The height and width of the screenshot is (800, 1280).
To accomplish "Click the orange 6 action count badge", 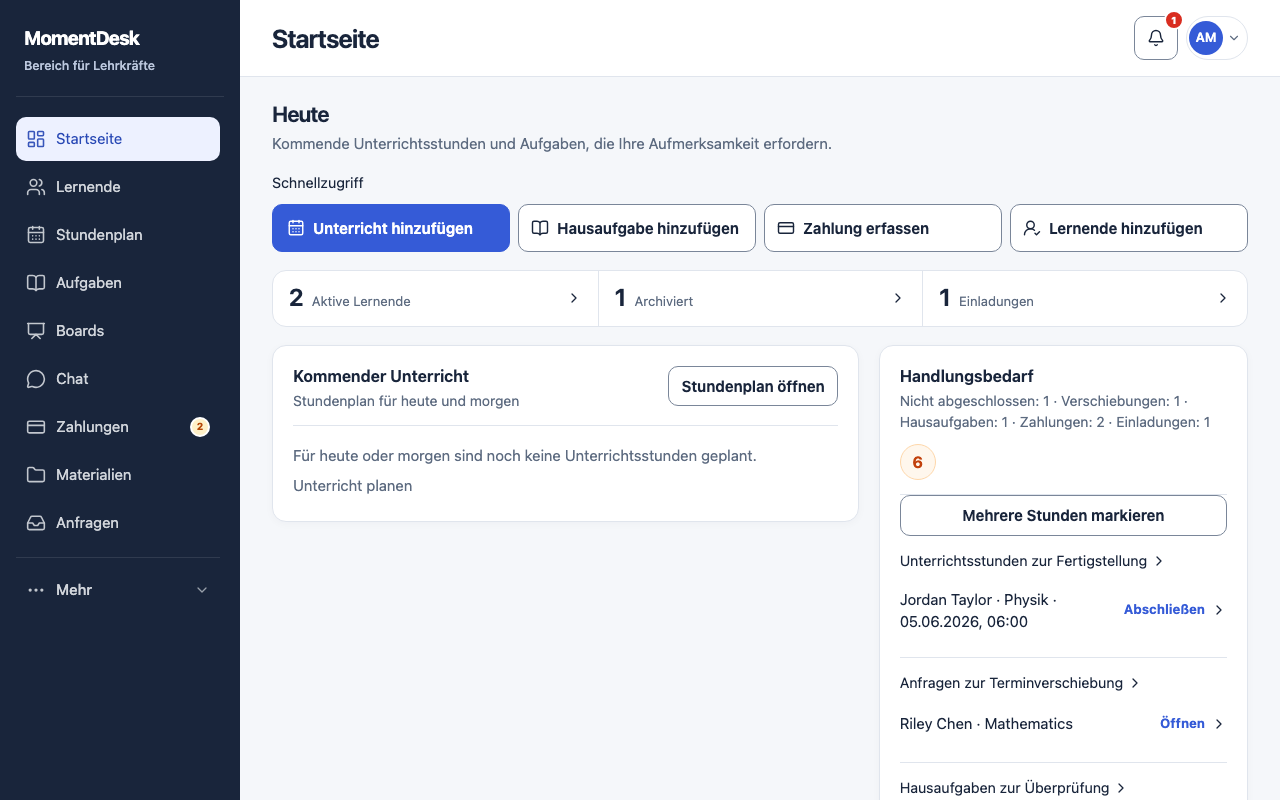I will point(918,463).
